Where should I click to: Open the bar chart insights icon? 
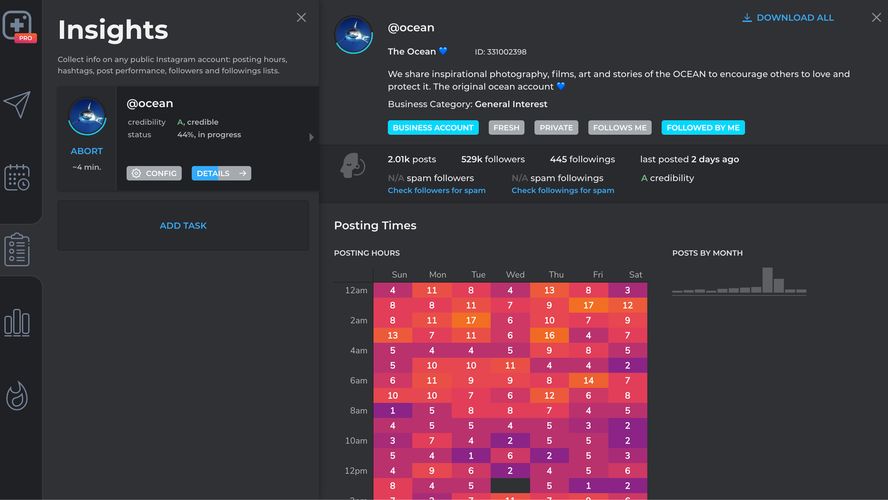click(17, 322)
